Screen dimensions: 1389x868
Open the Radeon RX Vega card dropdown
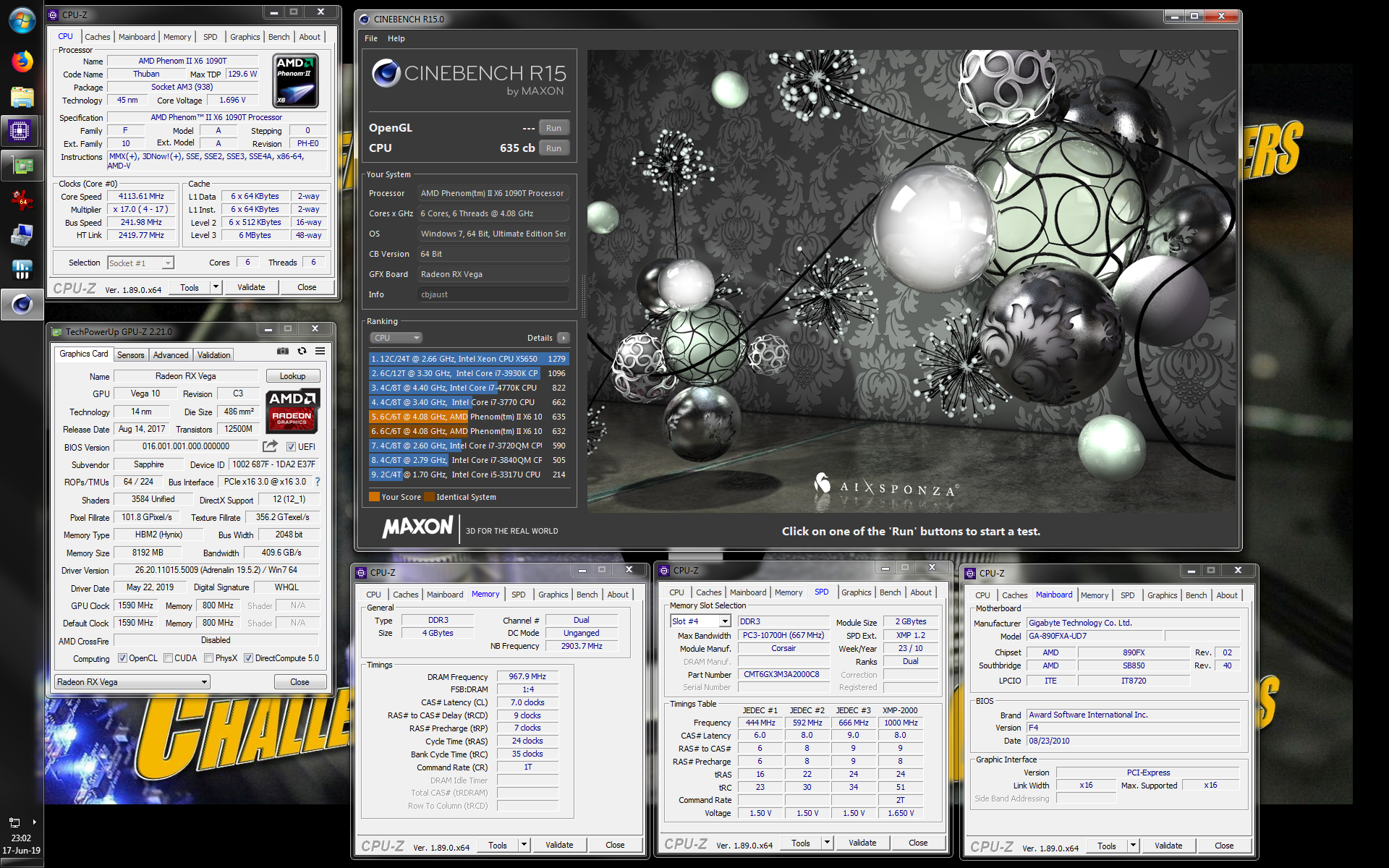click(132, 682)
